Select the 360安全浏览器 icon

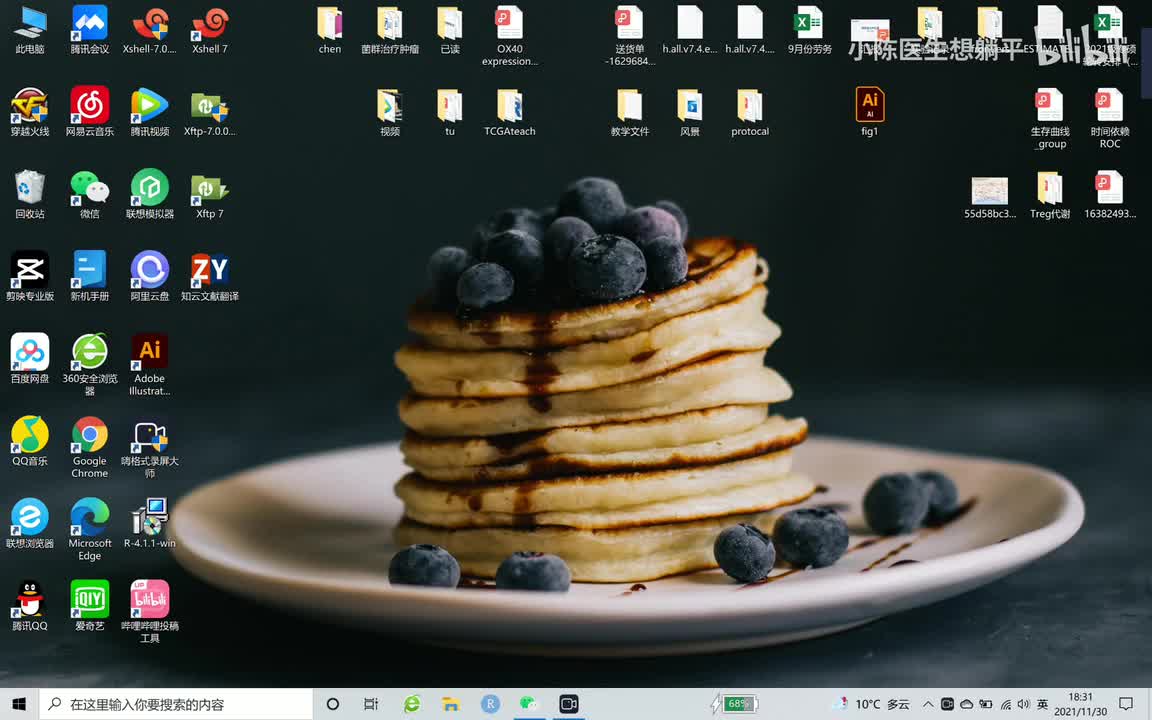click(90, 365)
